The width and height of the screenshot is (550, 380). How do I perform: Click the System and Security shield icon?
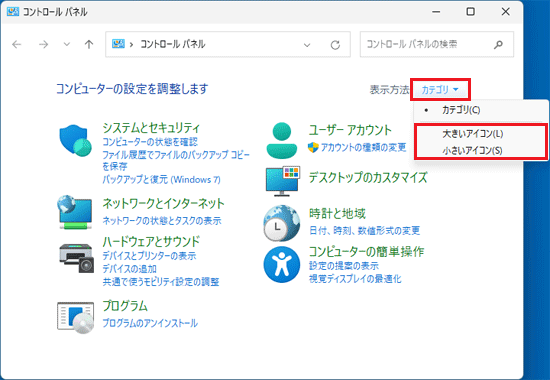[x=75, y=140]
